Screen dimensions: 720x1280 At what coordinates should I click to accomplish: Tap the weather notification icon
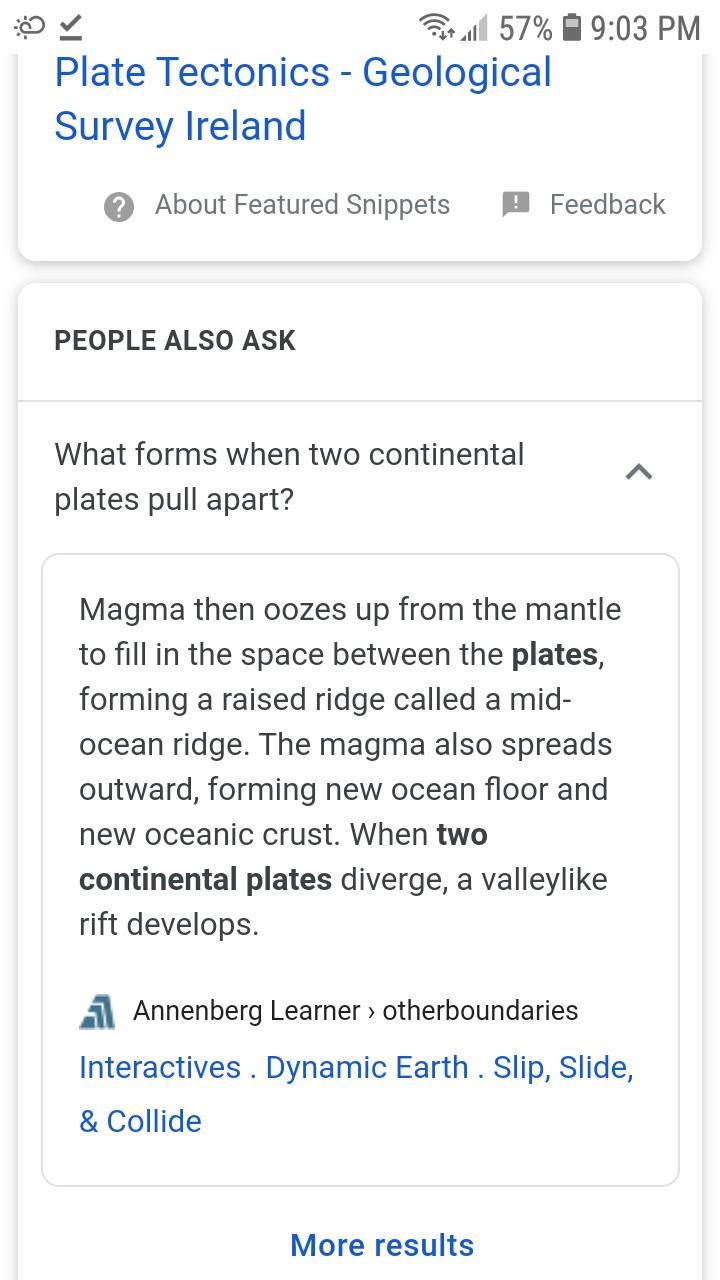30,27
